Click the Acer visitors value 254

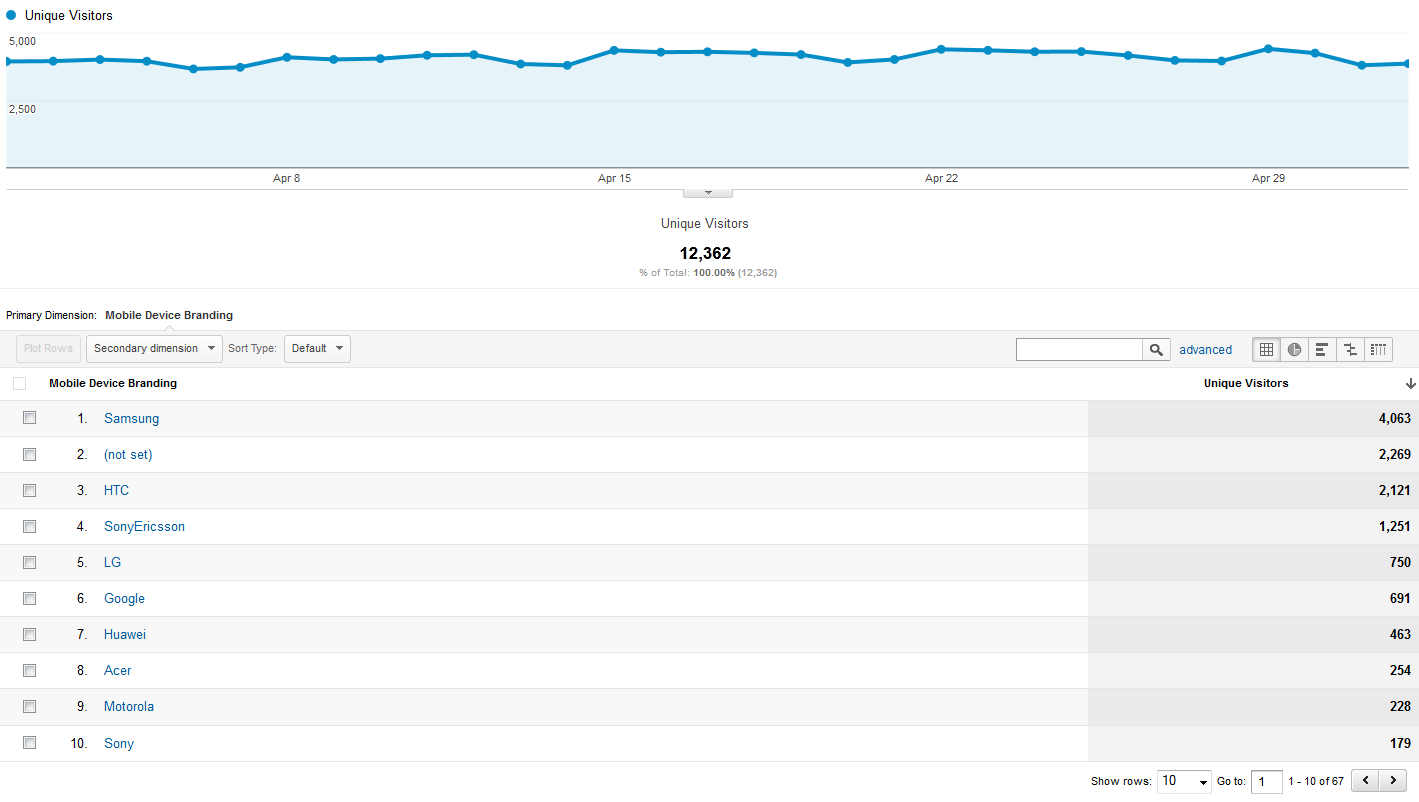click(1400, 671)
